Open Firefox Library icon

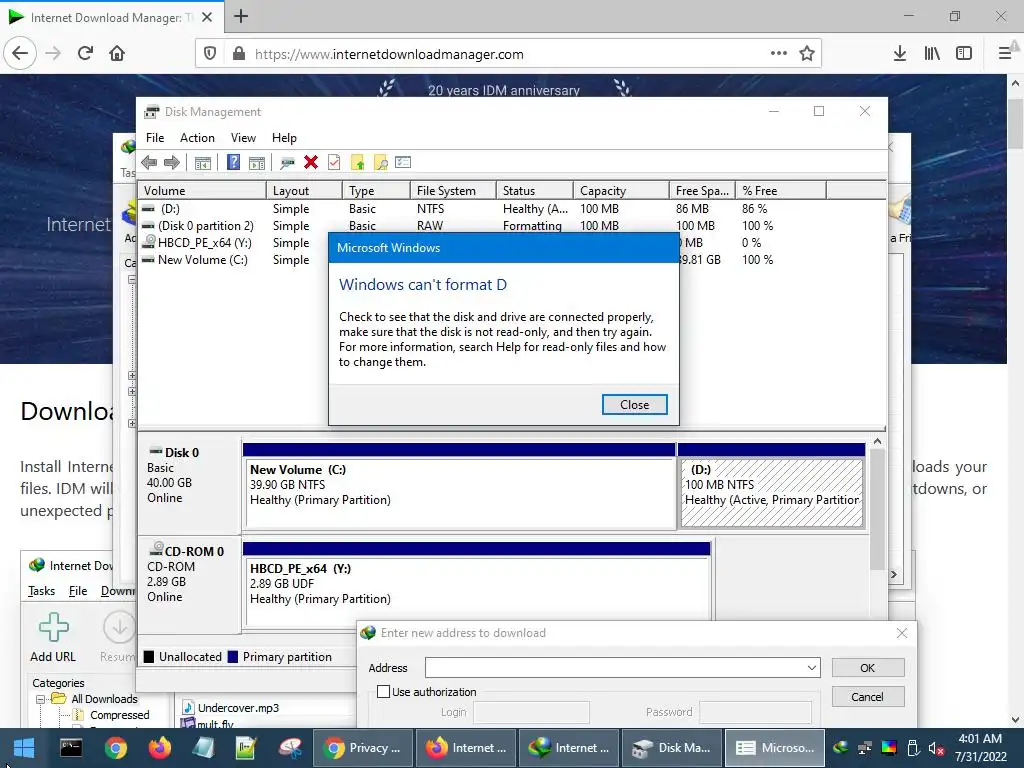click(932, 54)
